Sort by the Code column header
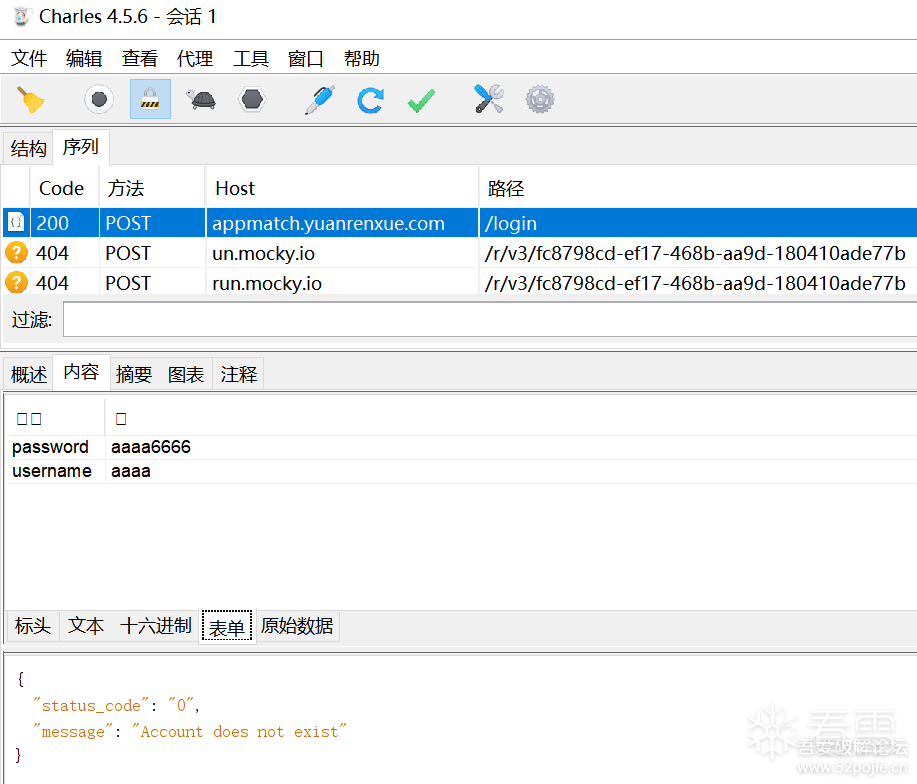 pyautogui.click(x=64, y=188)
